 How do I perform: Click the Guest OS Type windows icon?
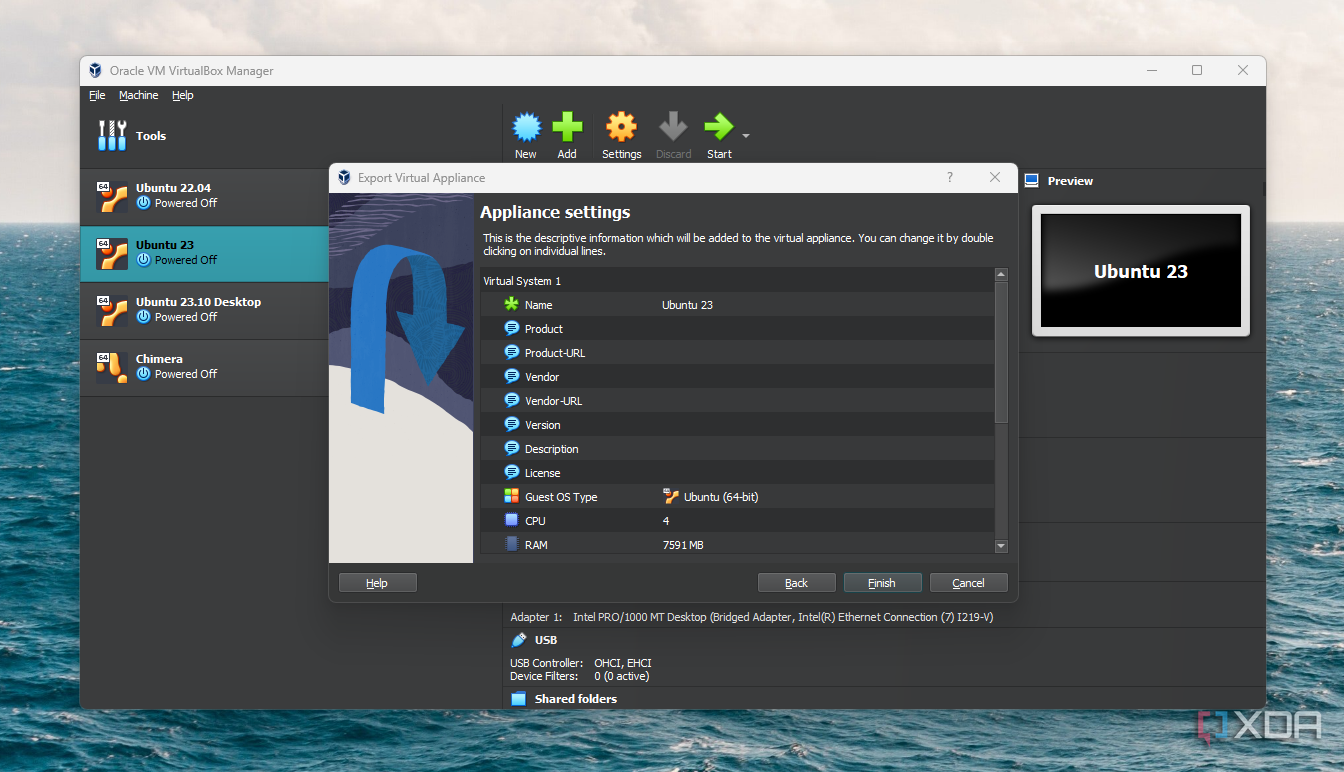click(x=512, y=496)
